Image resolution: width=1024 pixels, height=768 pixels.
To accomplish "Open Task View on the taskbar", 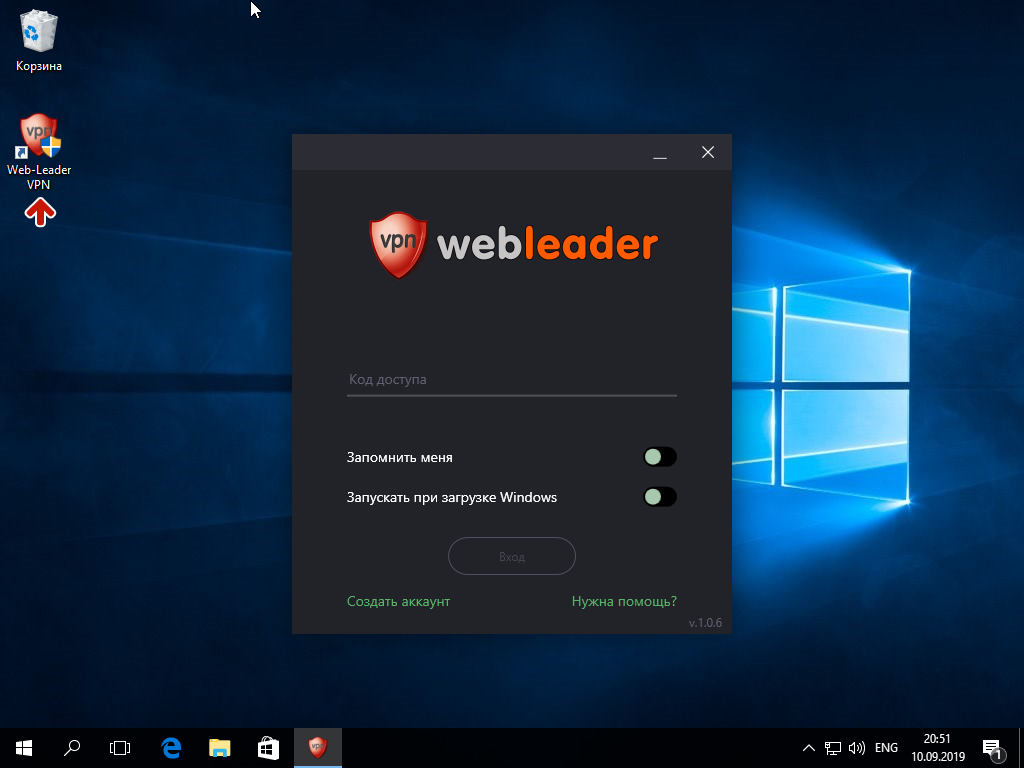I will click(120, 748).
